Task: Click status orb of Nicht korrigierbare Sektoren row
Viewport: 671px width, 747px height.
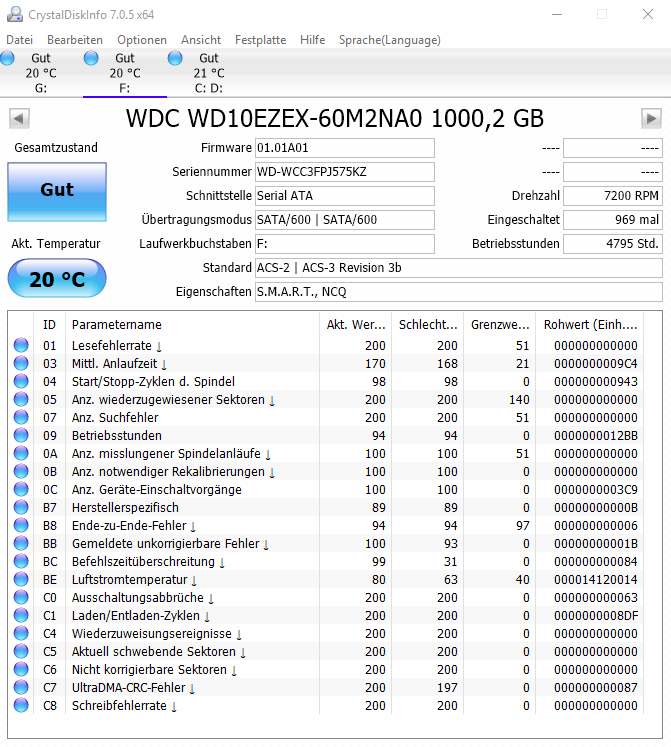Action: coord(21,669)
